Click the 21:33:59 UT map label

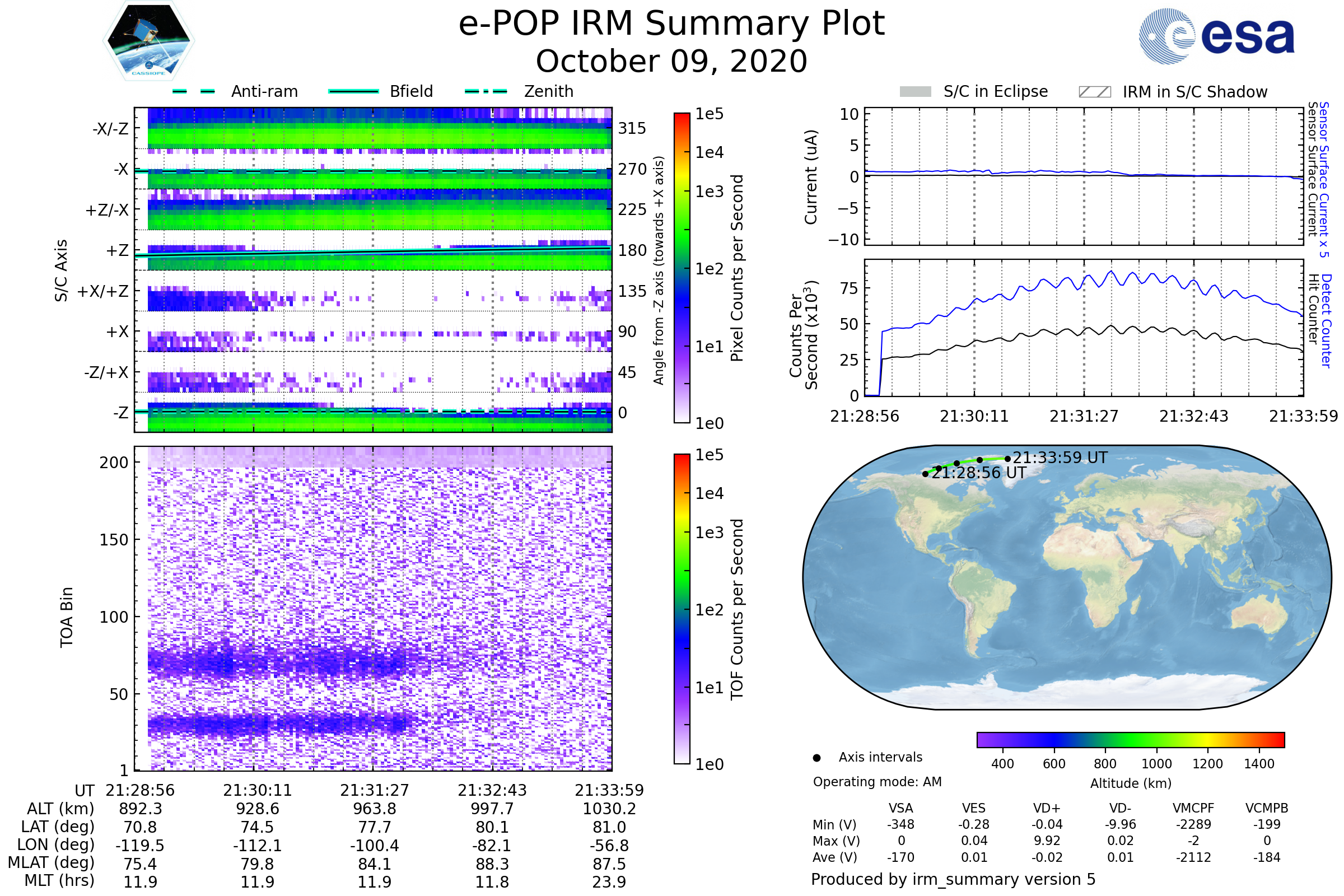tap(1060, 458)
